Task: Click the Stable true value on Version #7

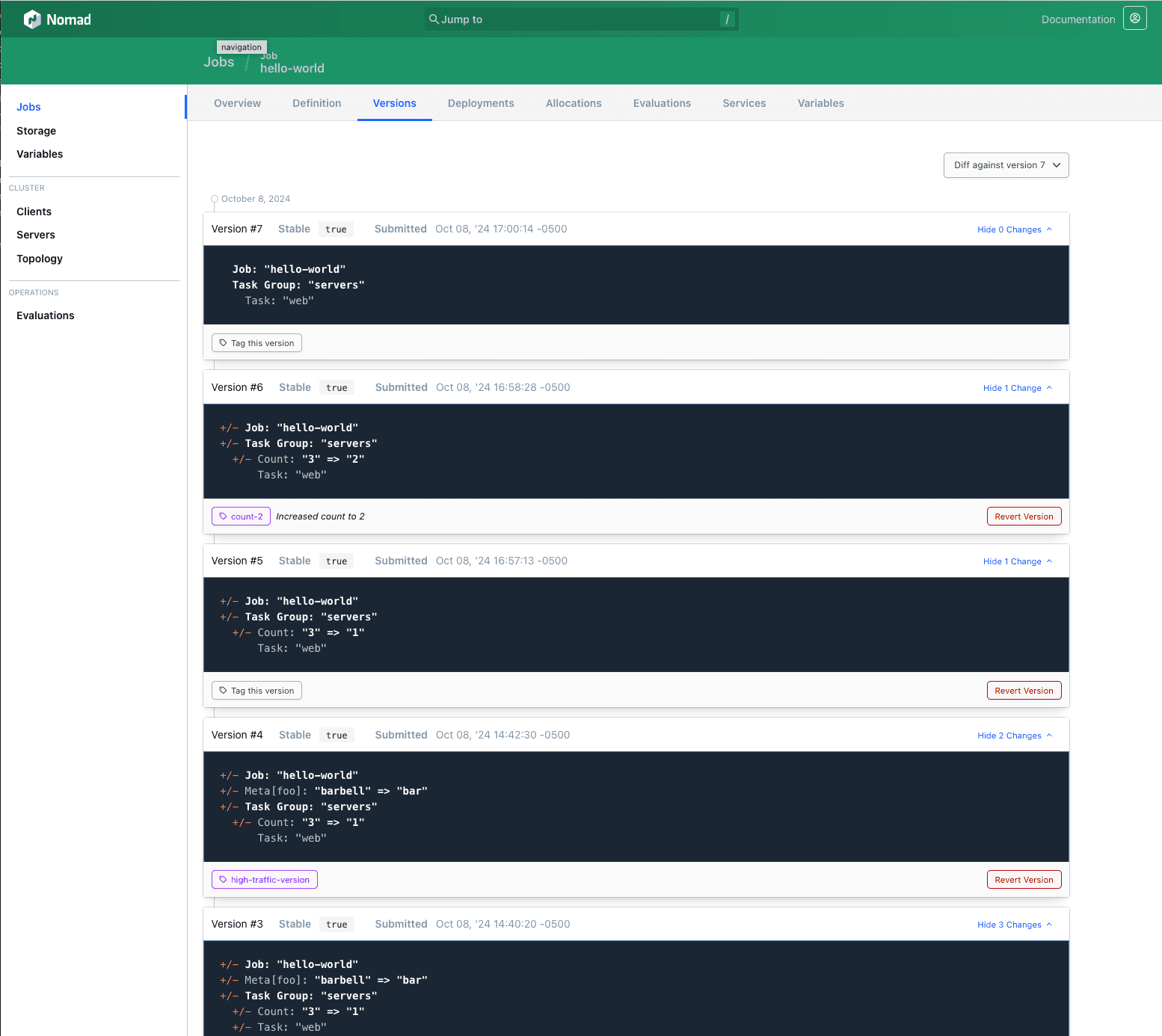Action: tap(336, 229)
